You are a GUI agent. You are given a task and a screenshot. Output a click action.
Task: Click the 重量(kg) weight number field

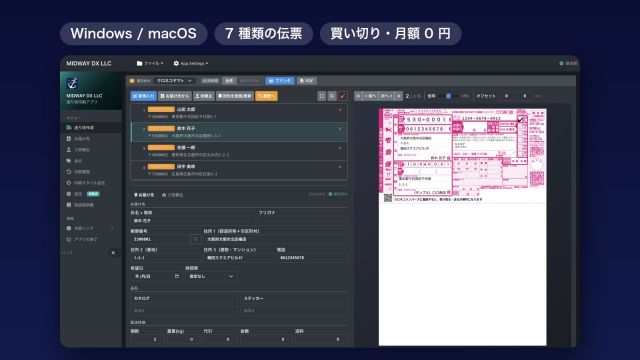(183, 340)
